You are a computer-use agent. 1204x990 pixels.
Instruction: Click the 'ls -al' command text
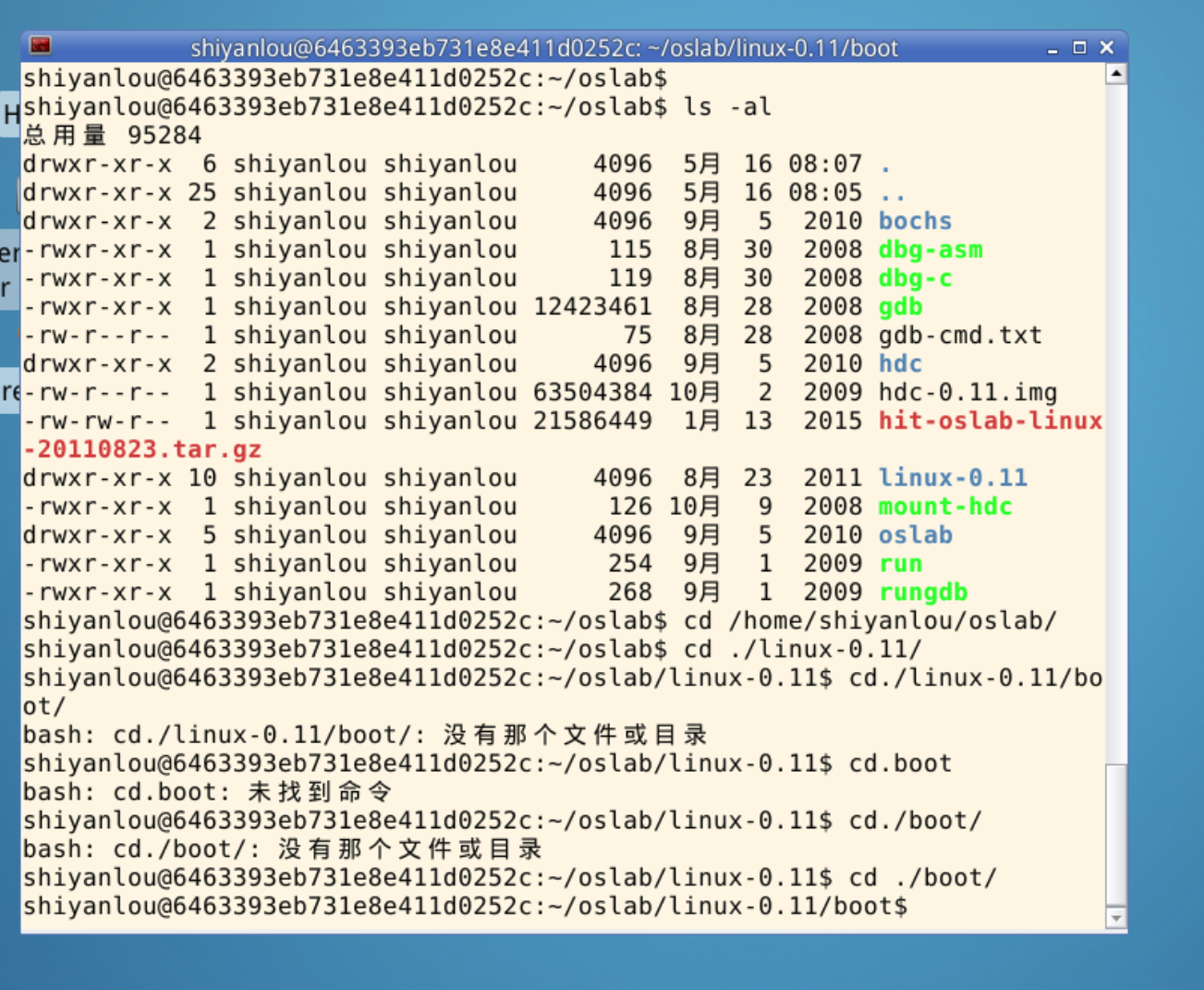click(x=727, y=107)
